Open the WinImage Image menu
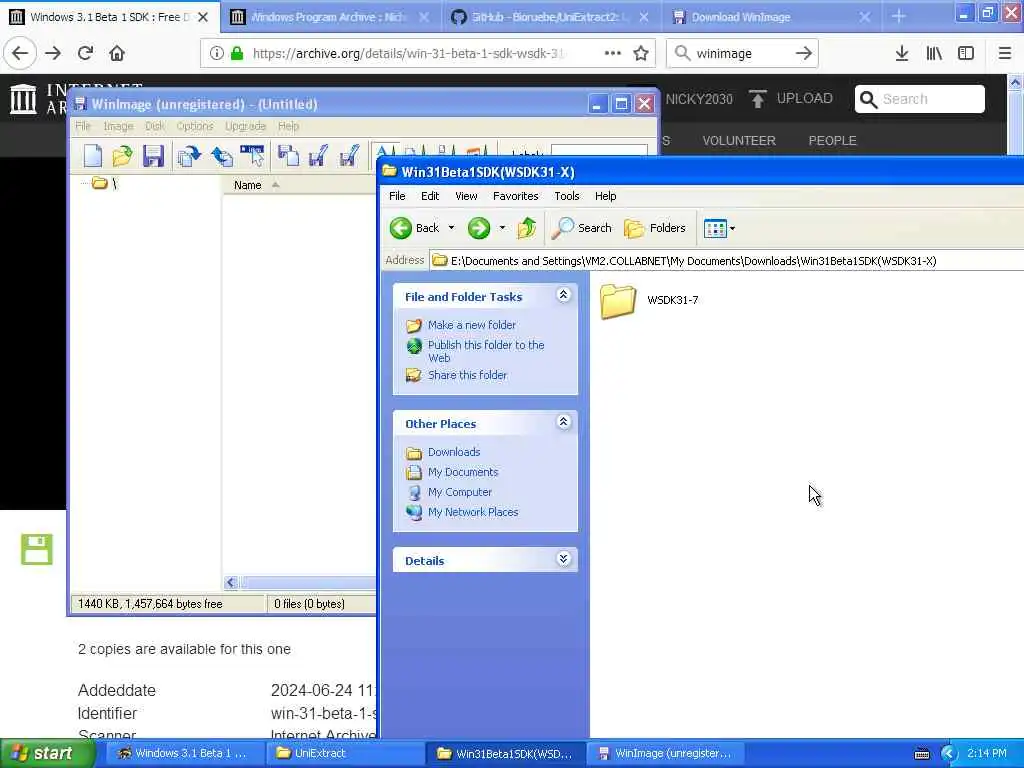The width and height of the screenshot is (1024, 768). tap(118, 126)
